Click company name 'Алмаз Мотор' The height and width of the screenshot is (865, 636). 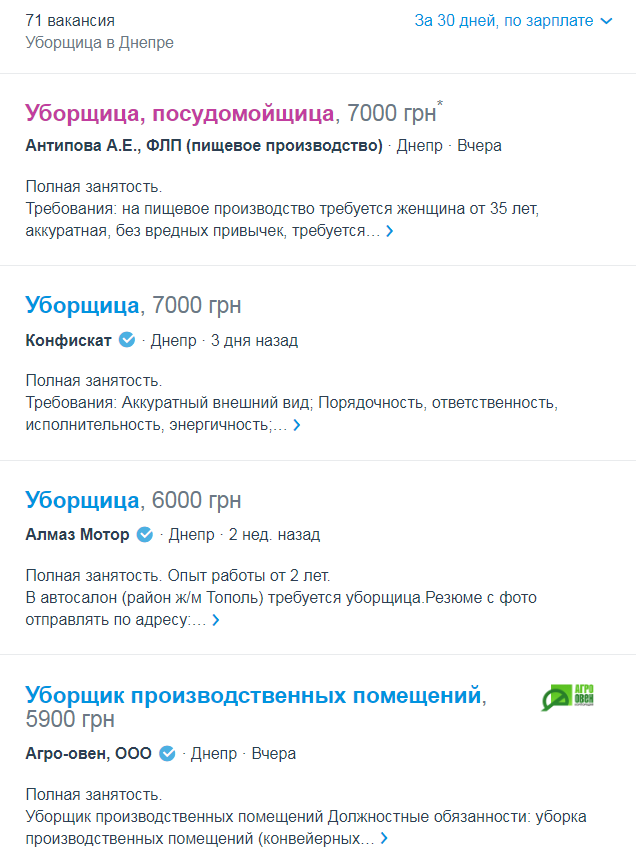coord(77,534)
